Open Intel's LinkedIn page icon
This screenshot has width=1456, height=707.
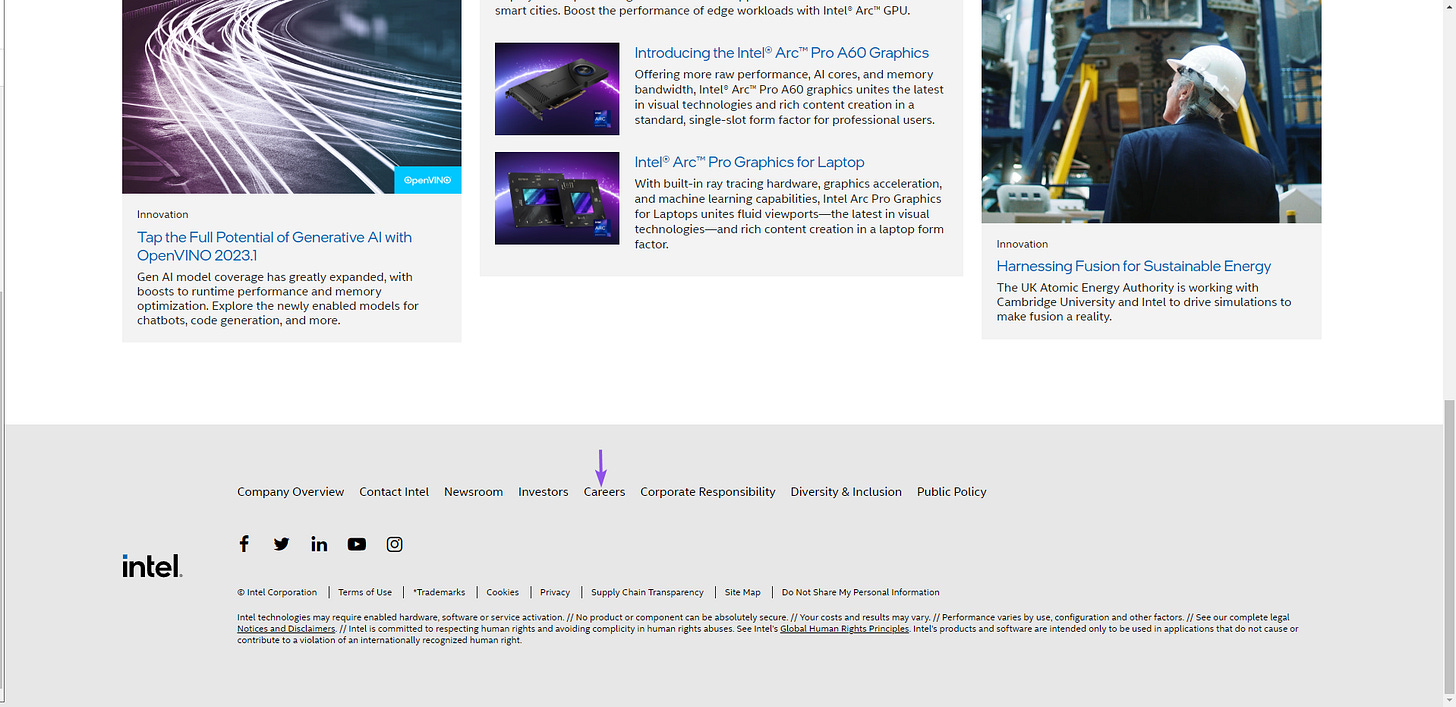coord(319,544)
